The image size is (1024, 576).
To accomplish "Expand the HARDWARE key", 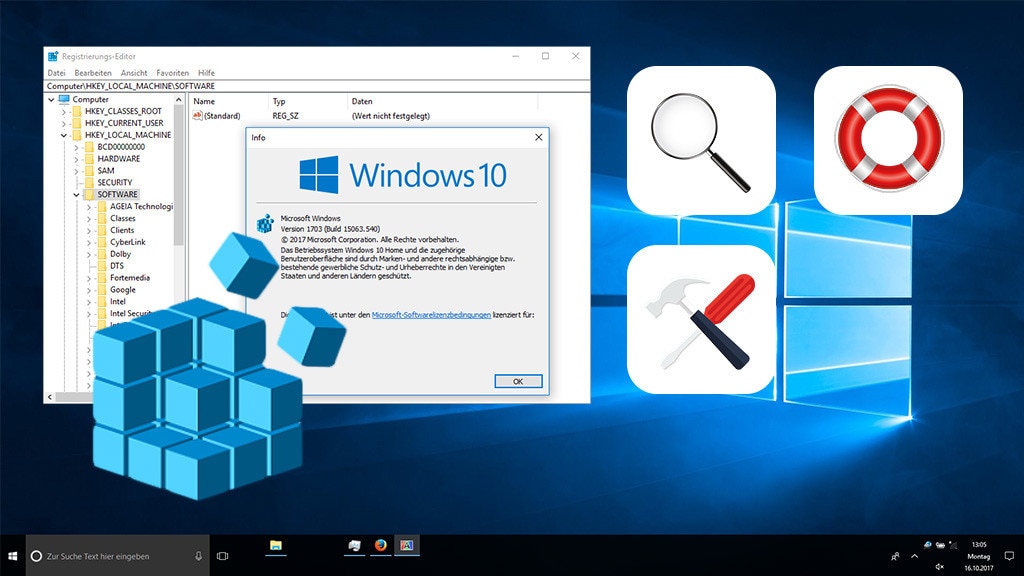I will (76, 159).
